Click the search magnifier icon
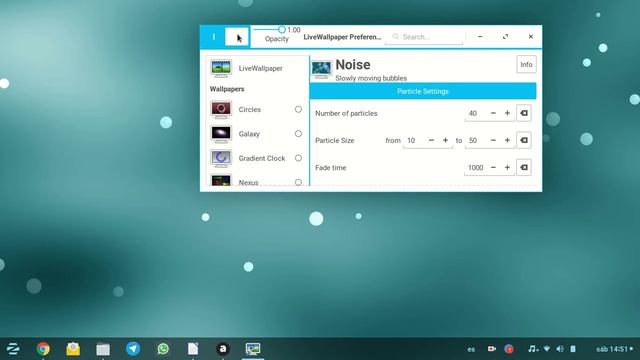 pos(395,37)
